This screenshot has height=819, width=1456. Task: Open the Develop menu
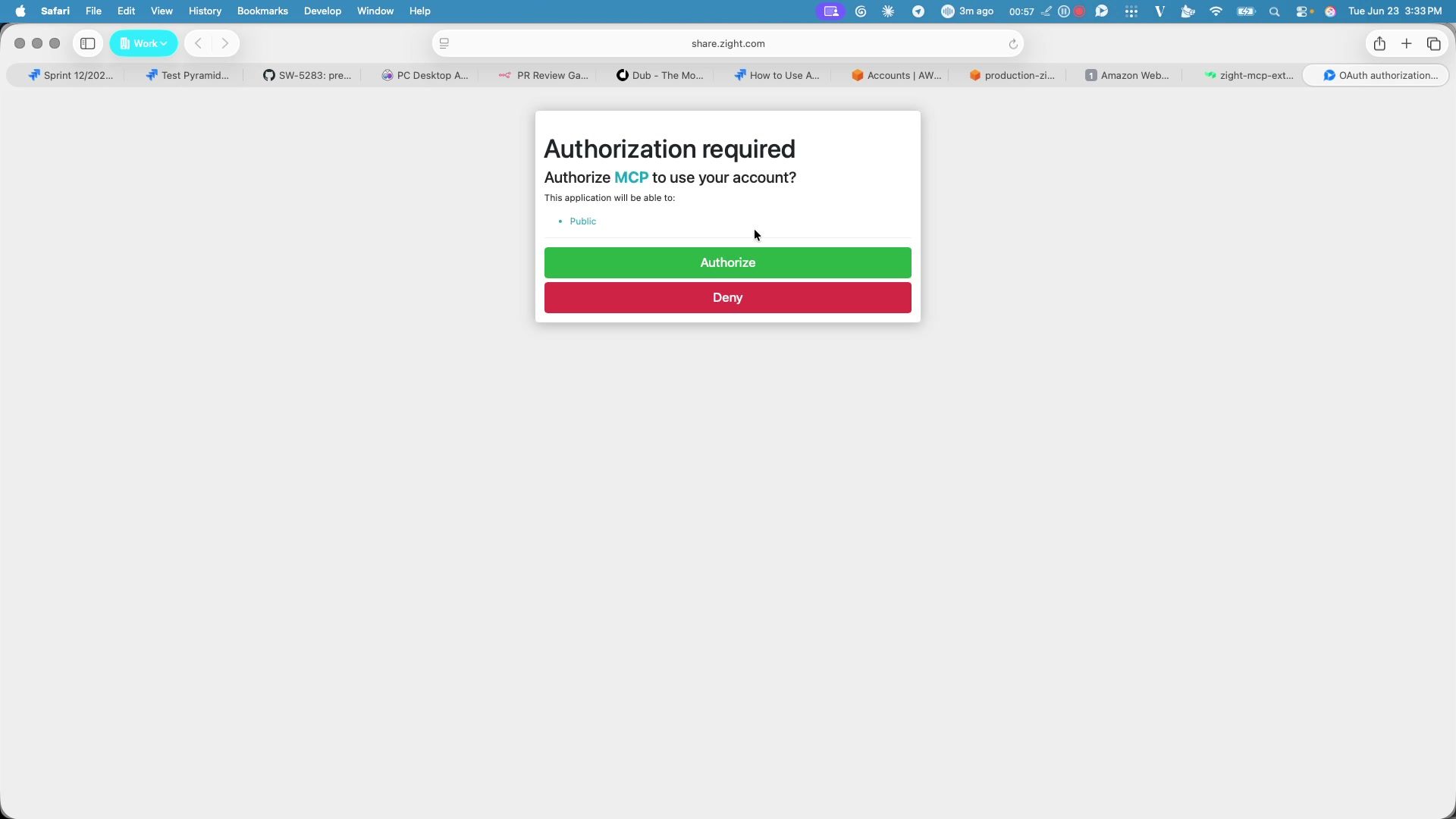(x=322, y=11)
